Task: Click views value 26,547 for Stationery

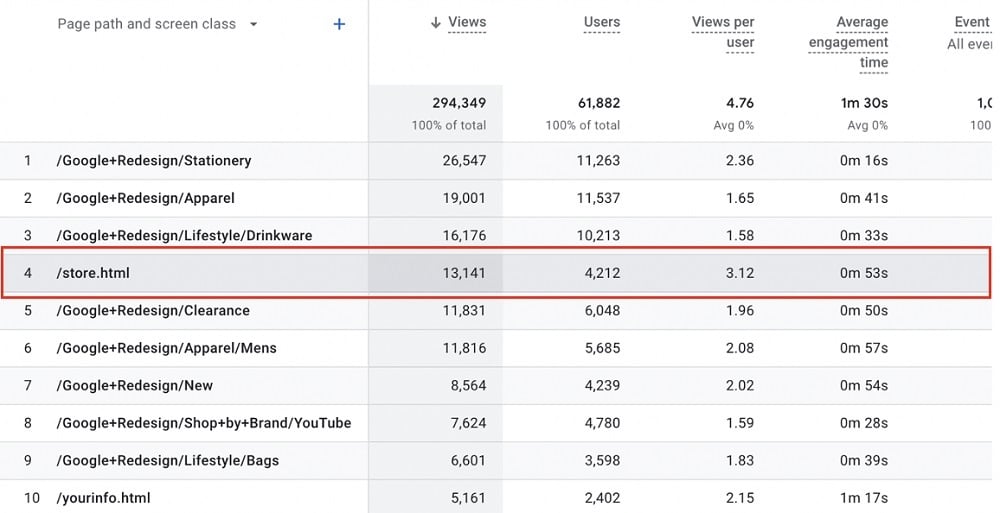Action: (x=464, y=161)
